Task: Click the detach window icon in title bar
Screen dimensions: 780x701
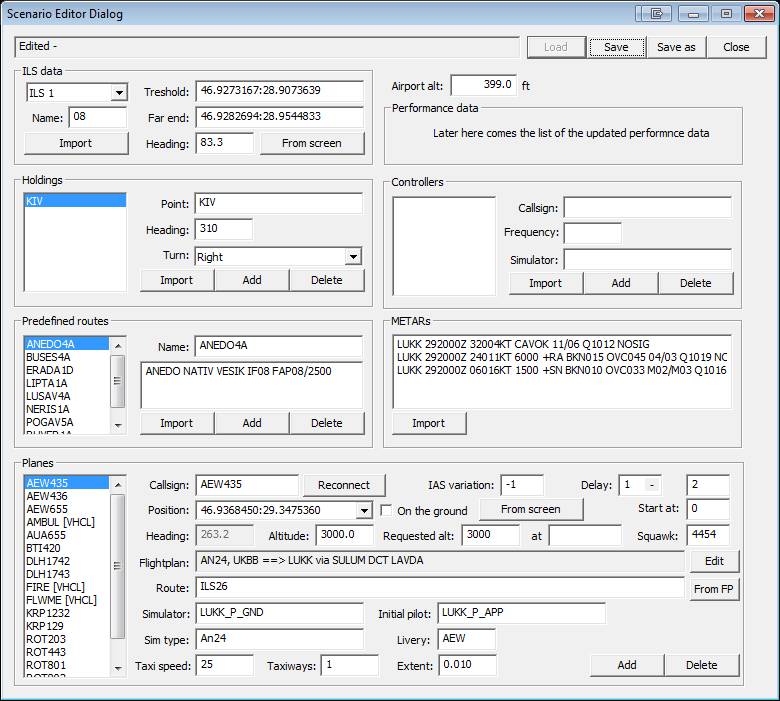Action: 657,14
